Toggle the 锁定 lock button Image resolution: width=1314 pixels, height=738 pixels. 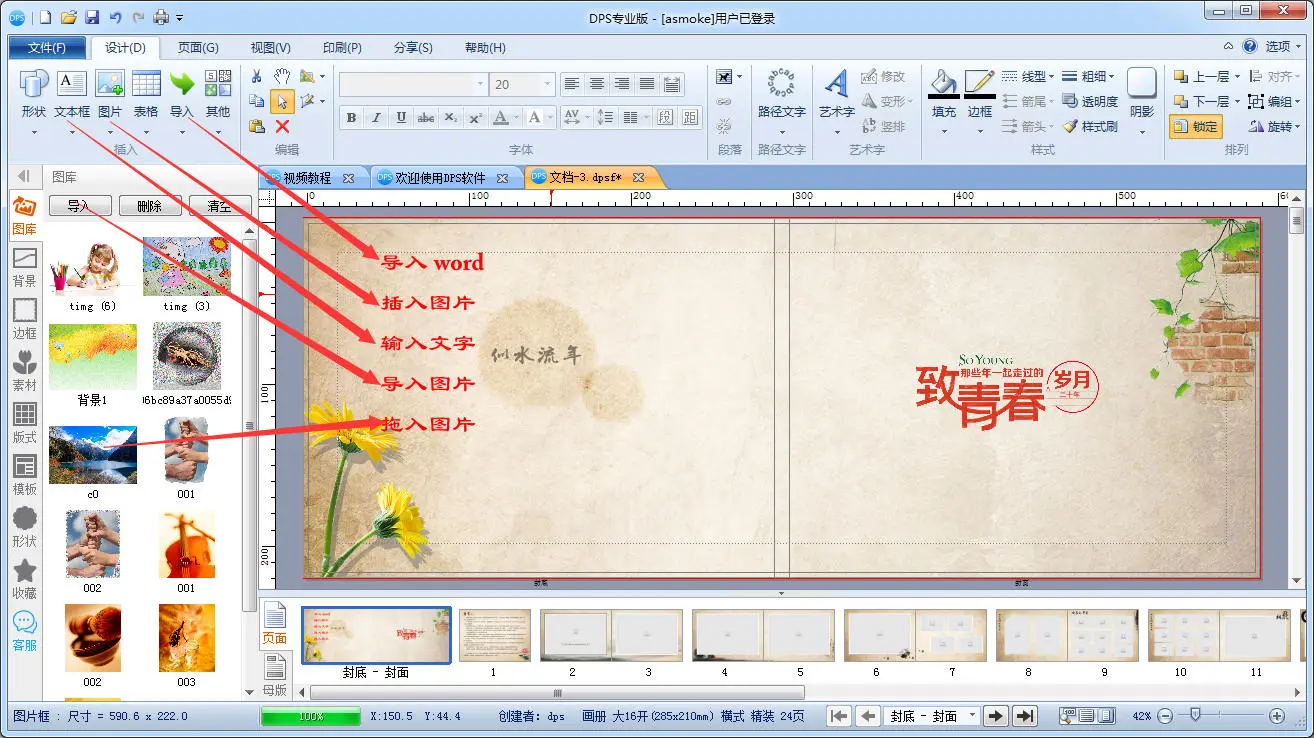point(1195,126)
